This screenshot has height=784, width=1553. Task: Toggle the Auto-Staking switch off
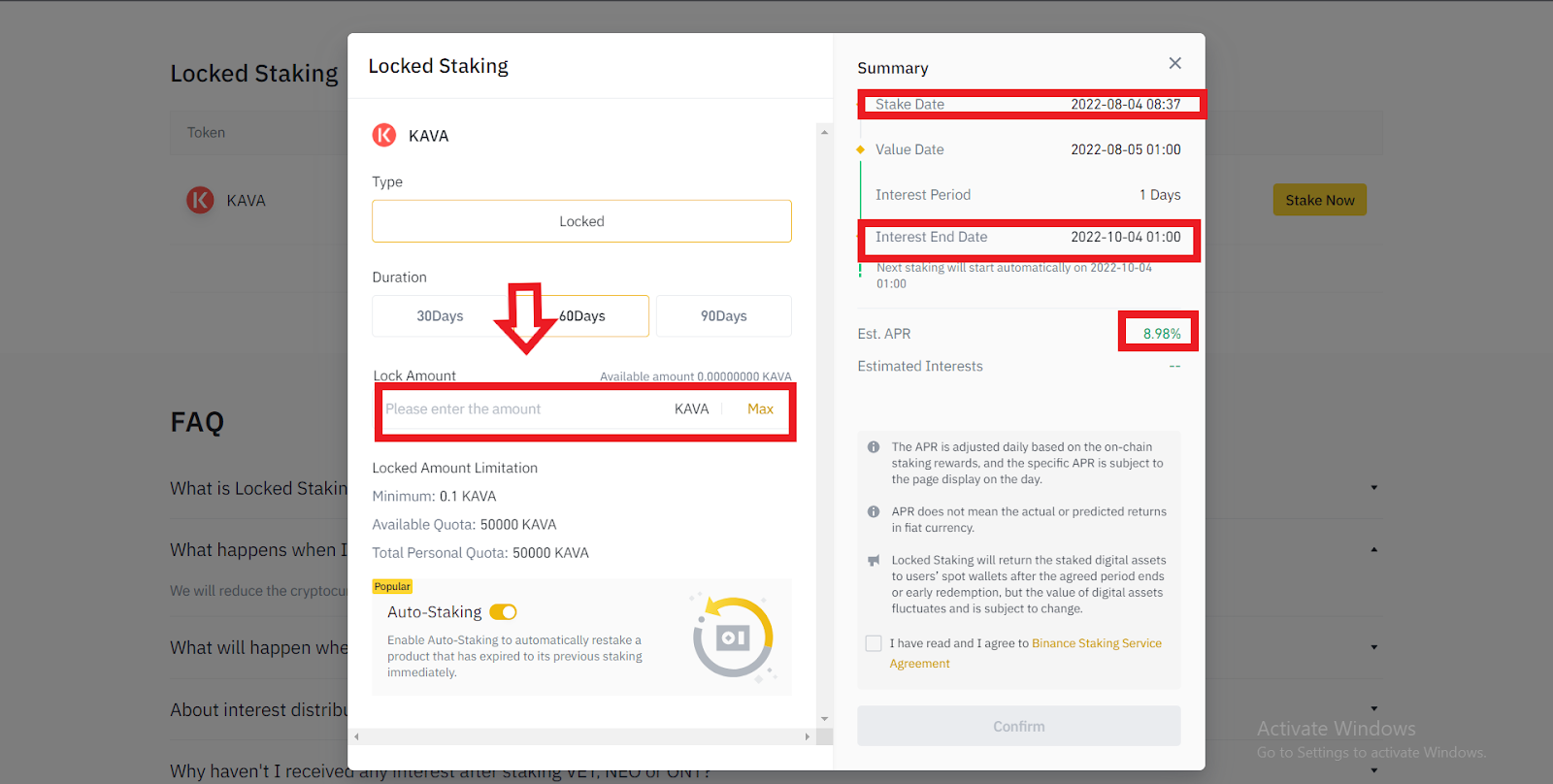tap(503, 612)
